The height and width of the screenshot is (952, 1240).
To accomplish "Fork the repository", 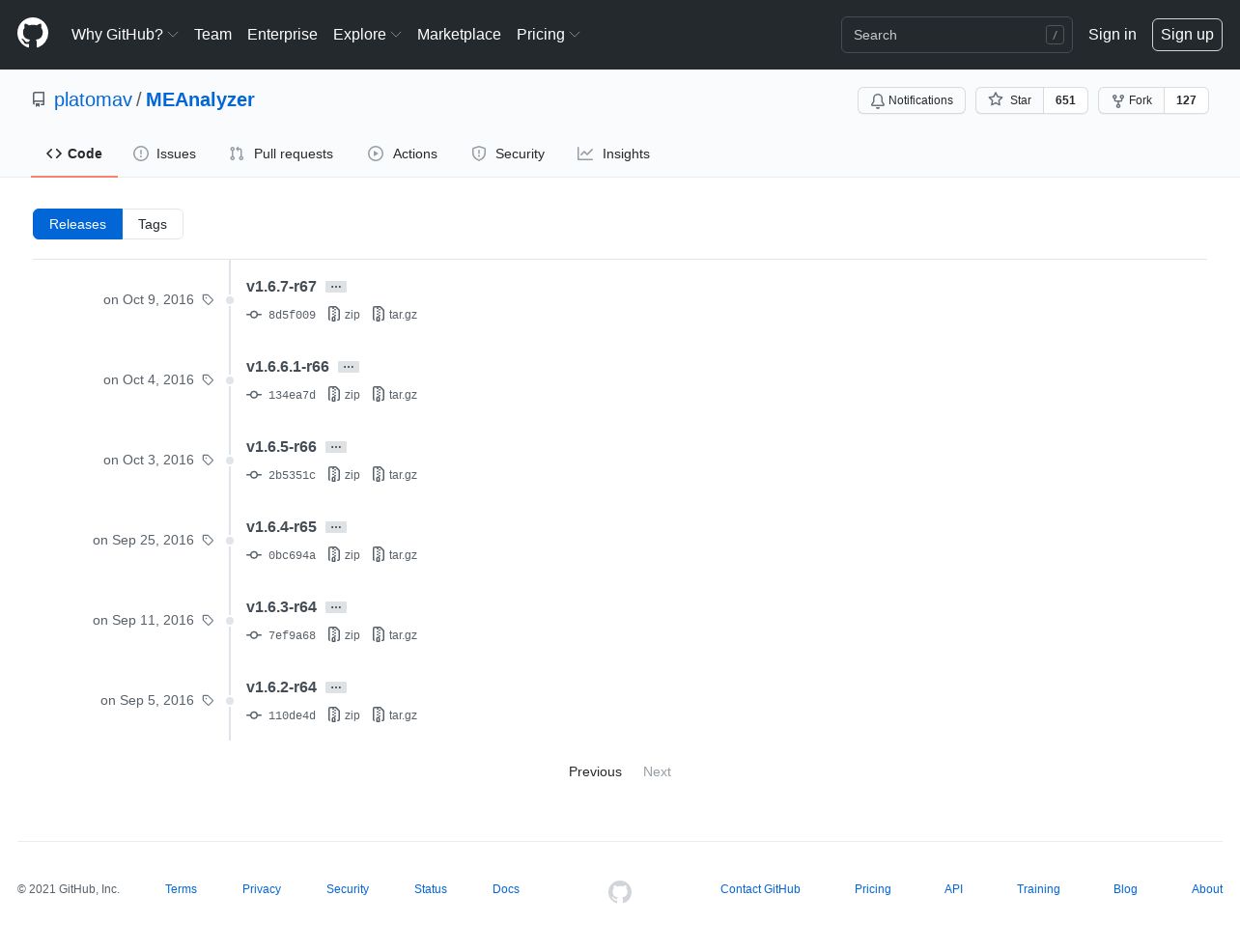I will point(1131,100).
